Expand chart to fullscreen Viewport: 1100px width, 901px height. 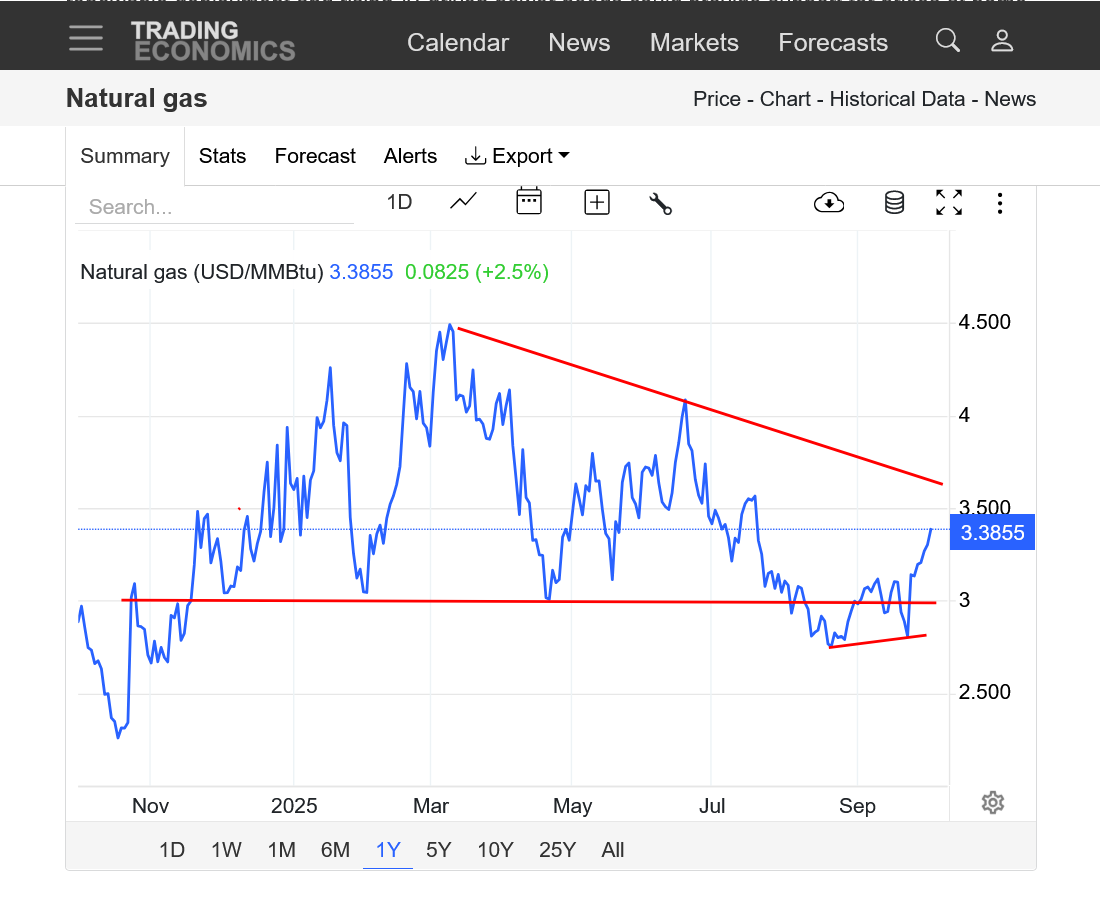(x=949, y=203)
